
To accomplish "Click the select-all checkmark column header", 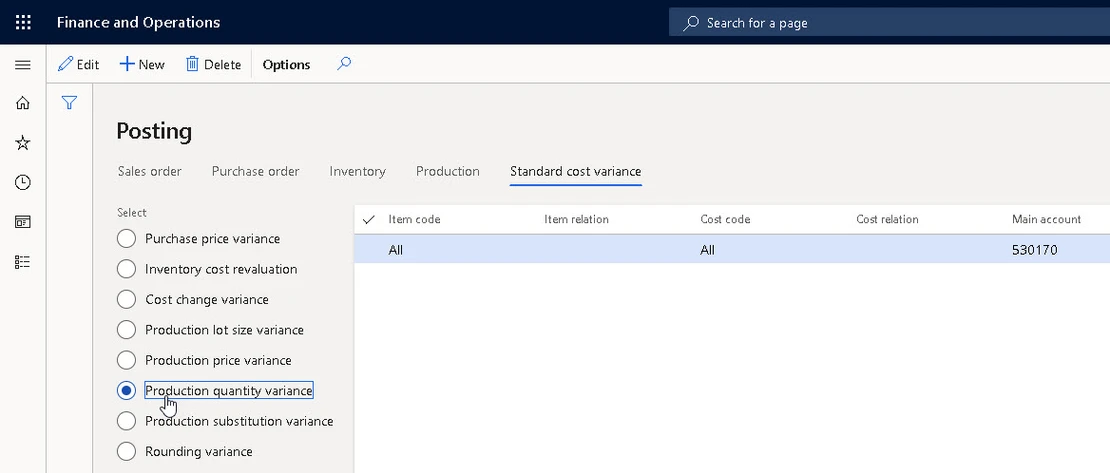I will [368, 220].
